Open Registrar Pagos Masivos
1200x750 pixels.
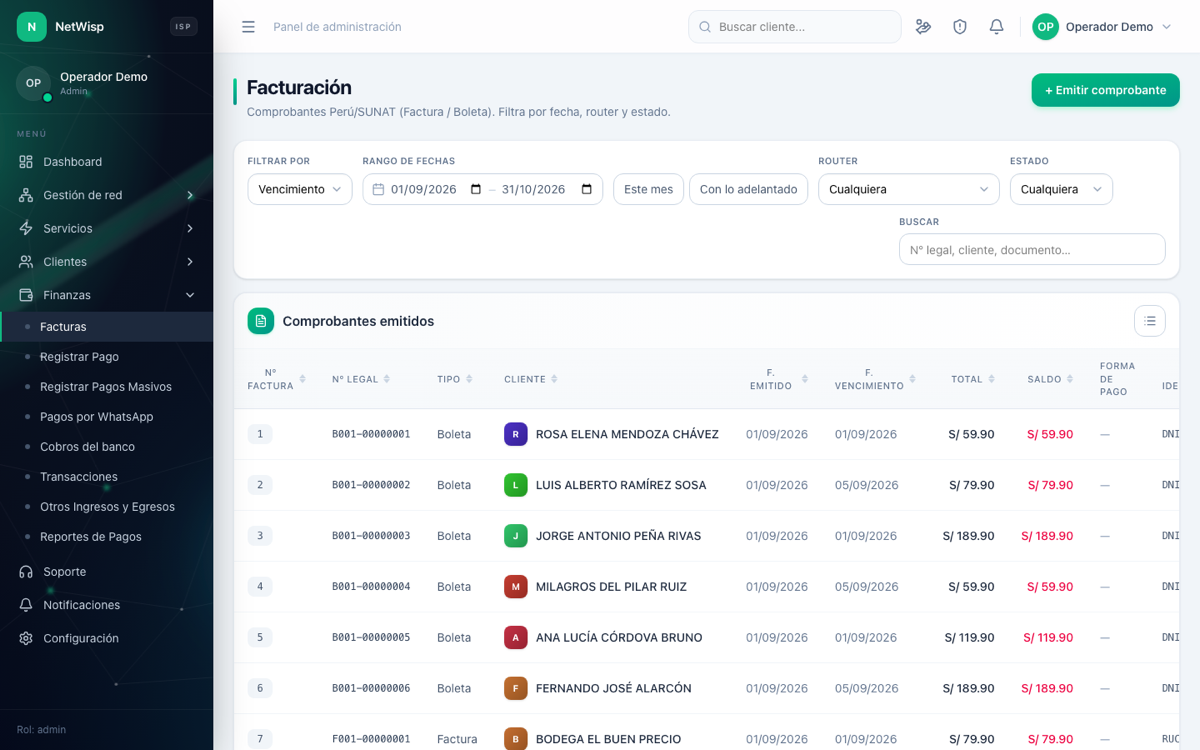pos(106,387)
